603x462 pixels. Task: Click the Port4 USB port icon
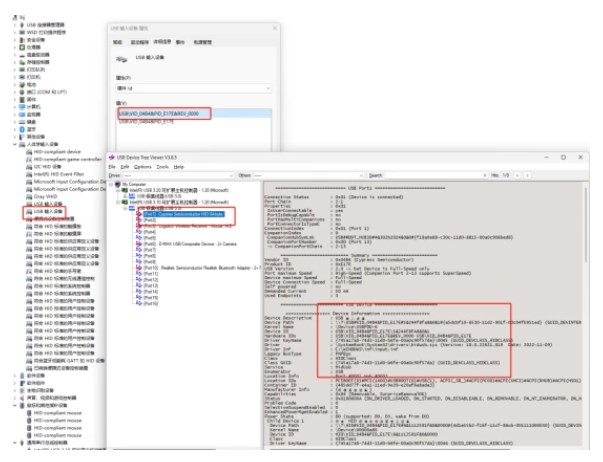point(139,232)
